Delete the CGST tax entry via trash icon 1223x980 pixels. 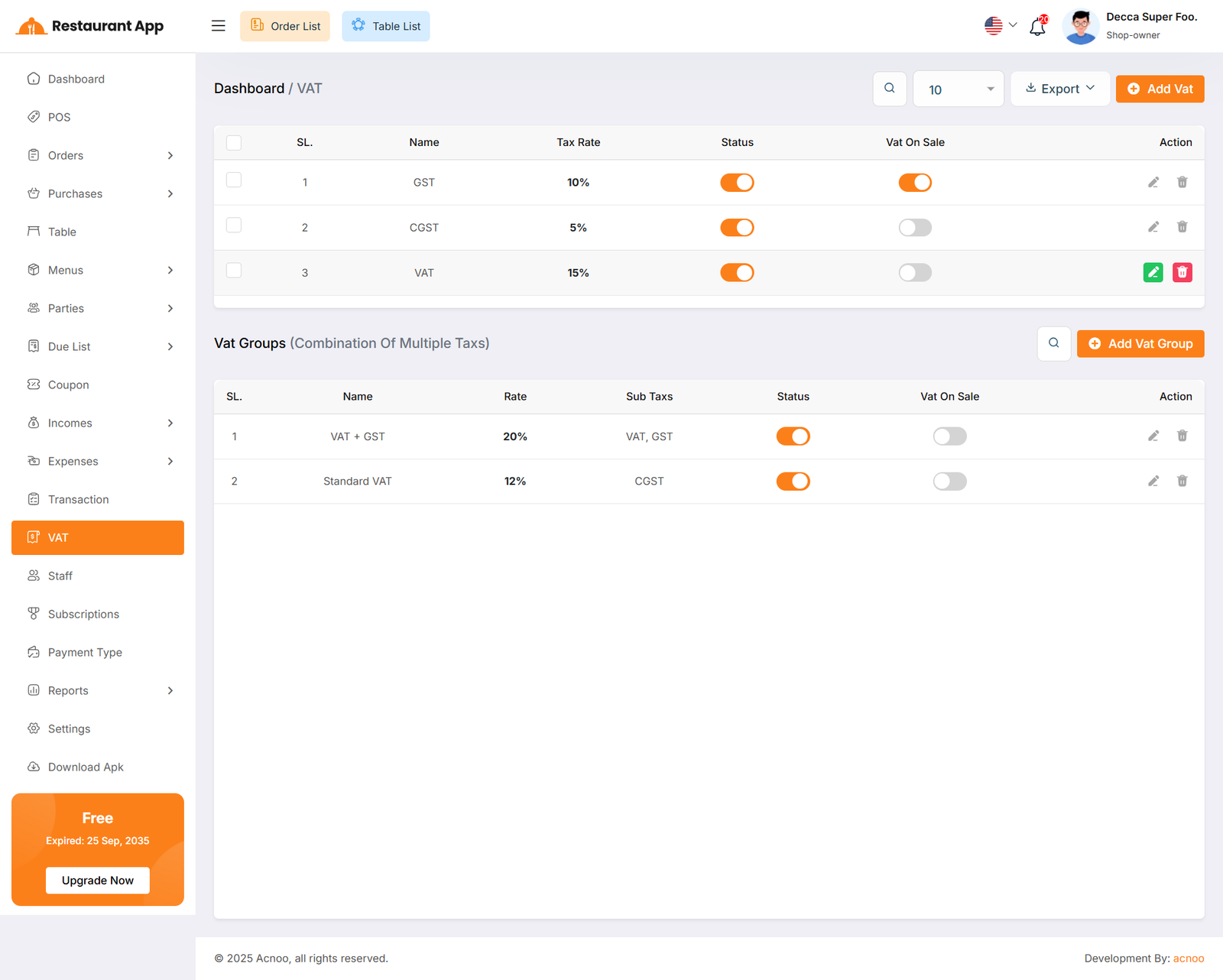[1182, 227]
